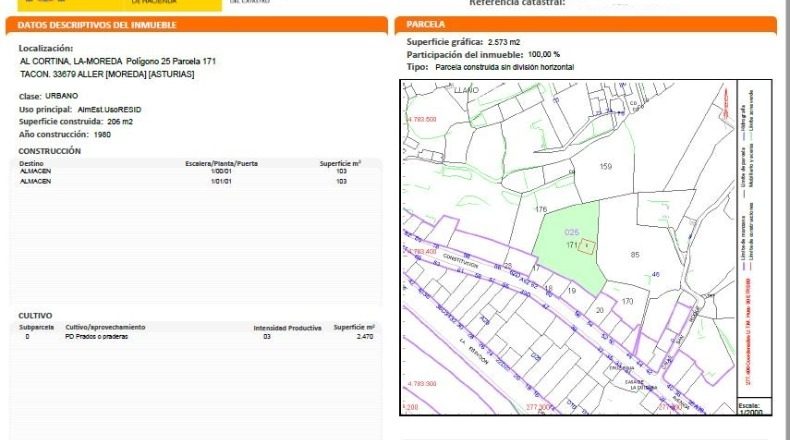The height and width of the screenshot is (440, 790).
Task: Click the blue 46 label on the map
Action: (655, 275)
